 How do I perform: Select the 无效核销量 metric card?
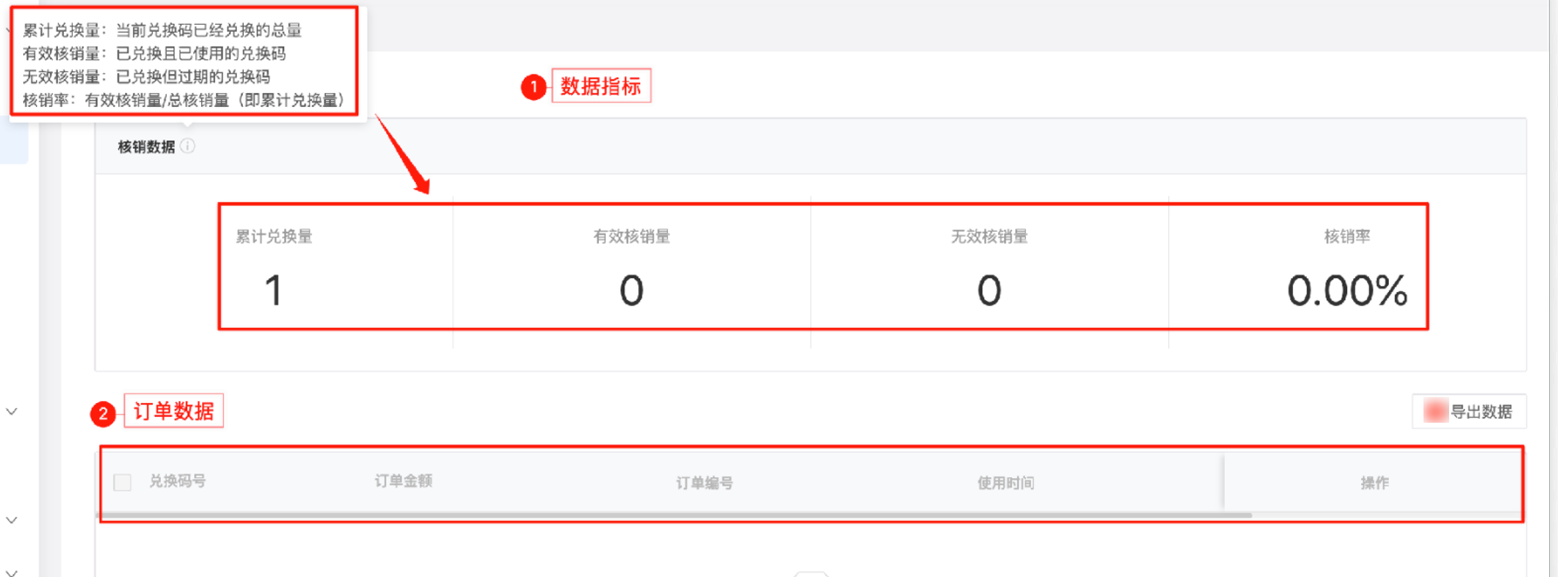click(989, 268)
